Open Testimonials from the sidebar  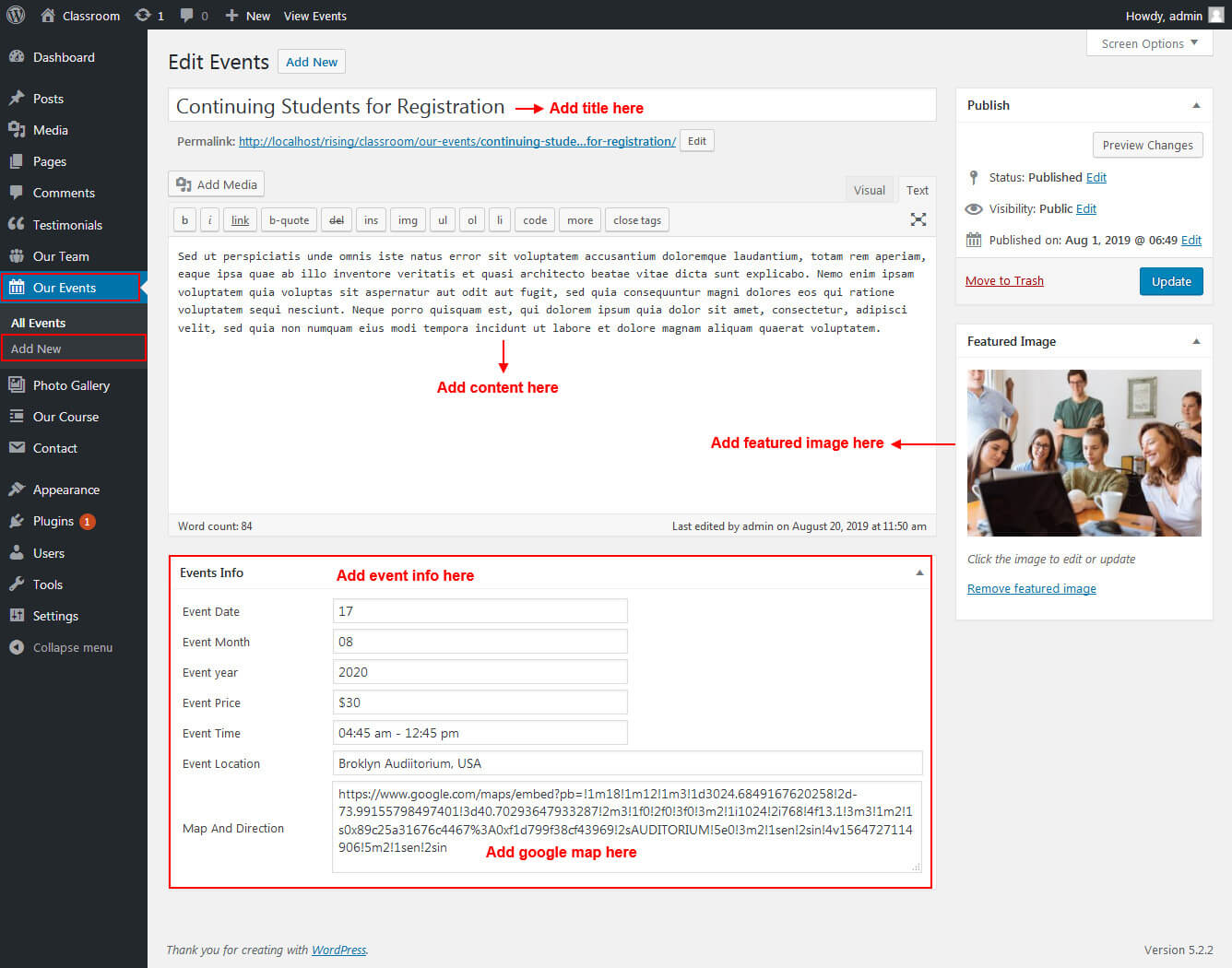click(67, 225)
